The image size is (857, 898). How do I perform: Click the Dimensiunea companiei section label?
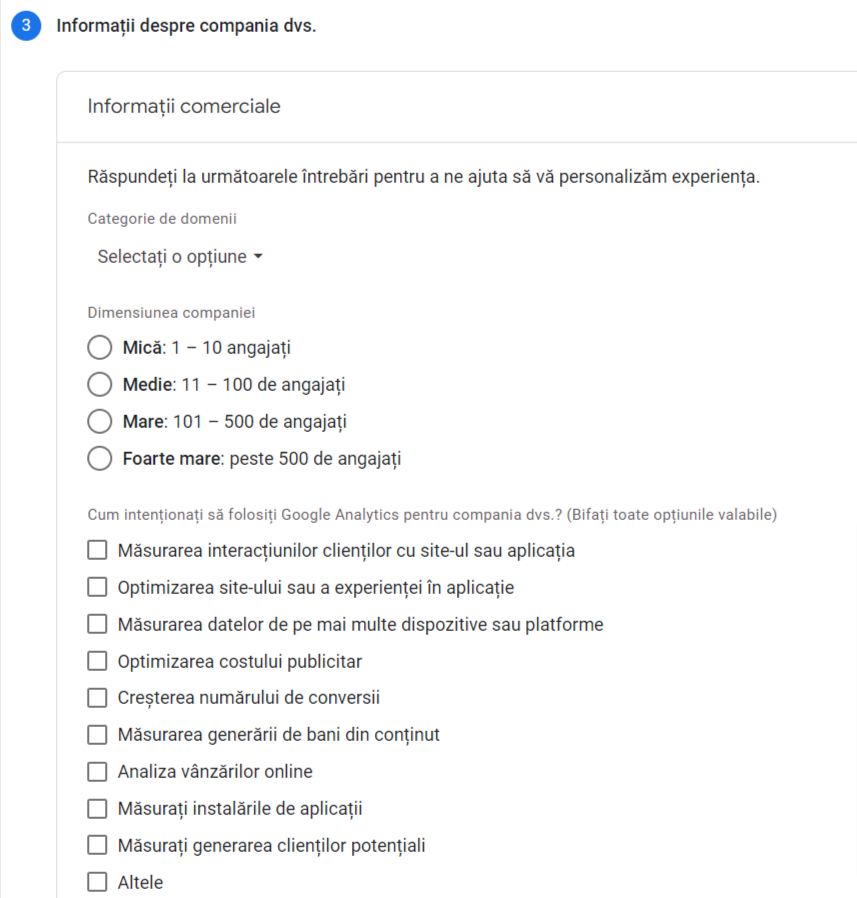coord(171,312)
